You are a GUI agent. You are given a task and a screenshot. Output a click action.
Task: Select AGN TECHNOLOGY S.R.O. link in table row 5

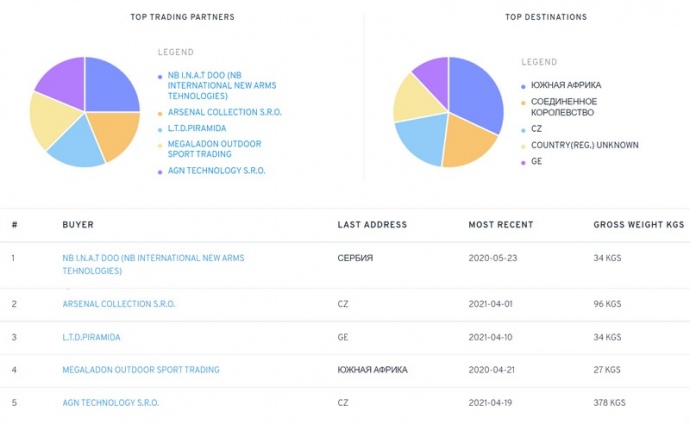[x=110, y=402]
